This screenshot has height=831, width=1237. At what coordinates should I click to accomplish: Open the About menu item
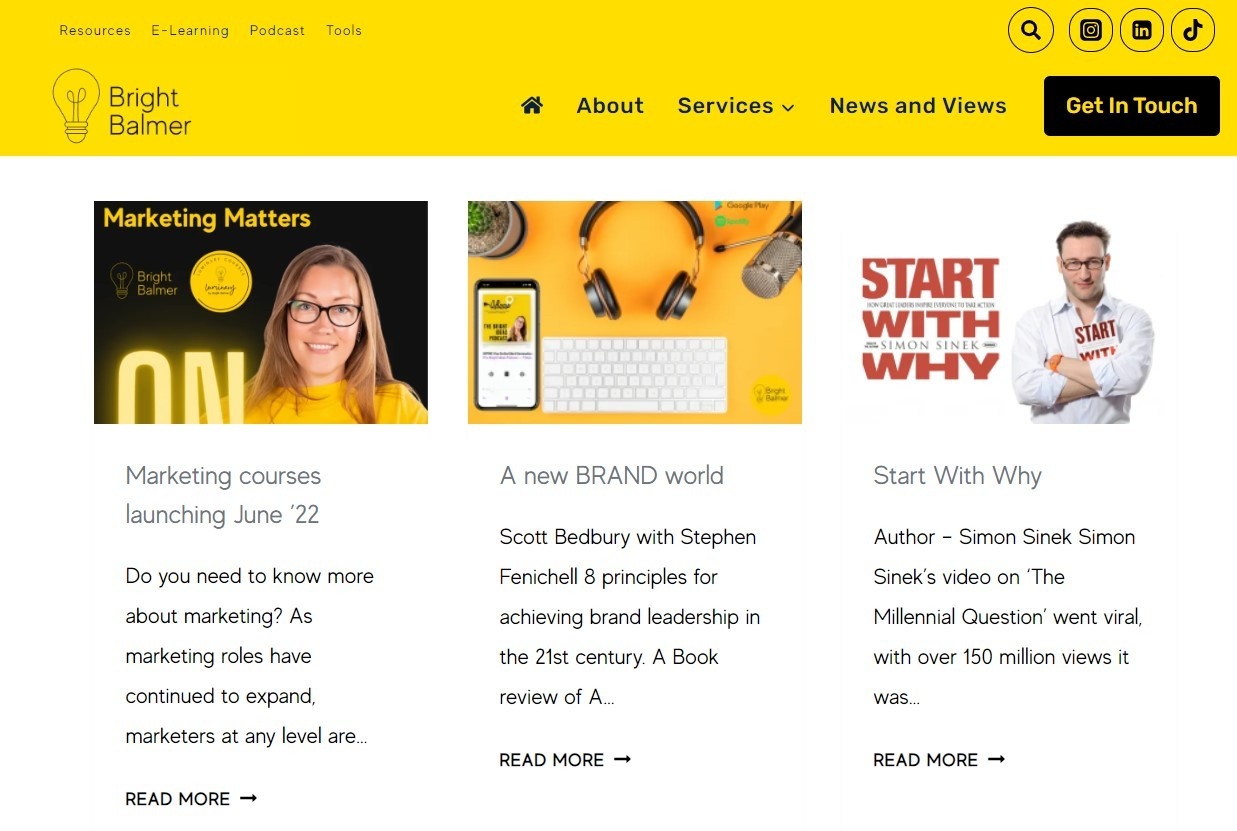click(x=610, y=106)
